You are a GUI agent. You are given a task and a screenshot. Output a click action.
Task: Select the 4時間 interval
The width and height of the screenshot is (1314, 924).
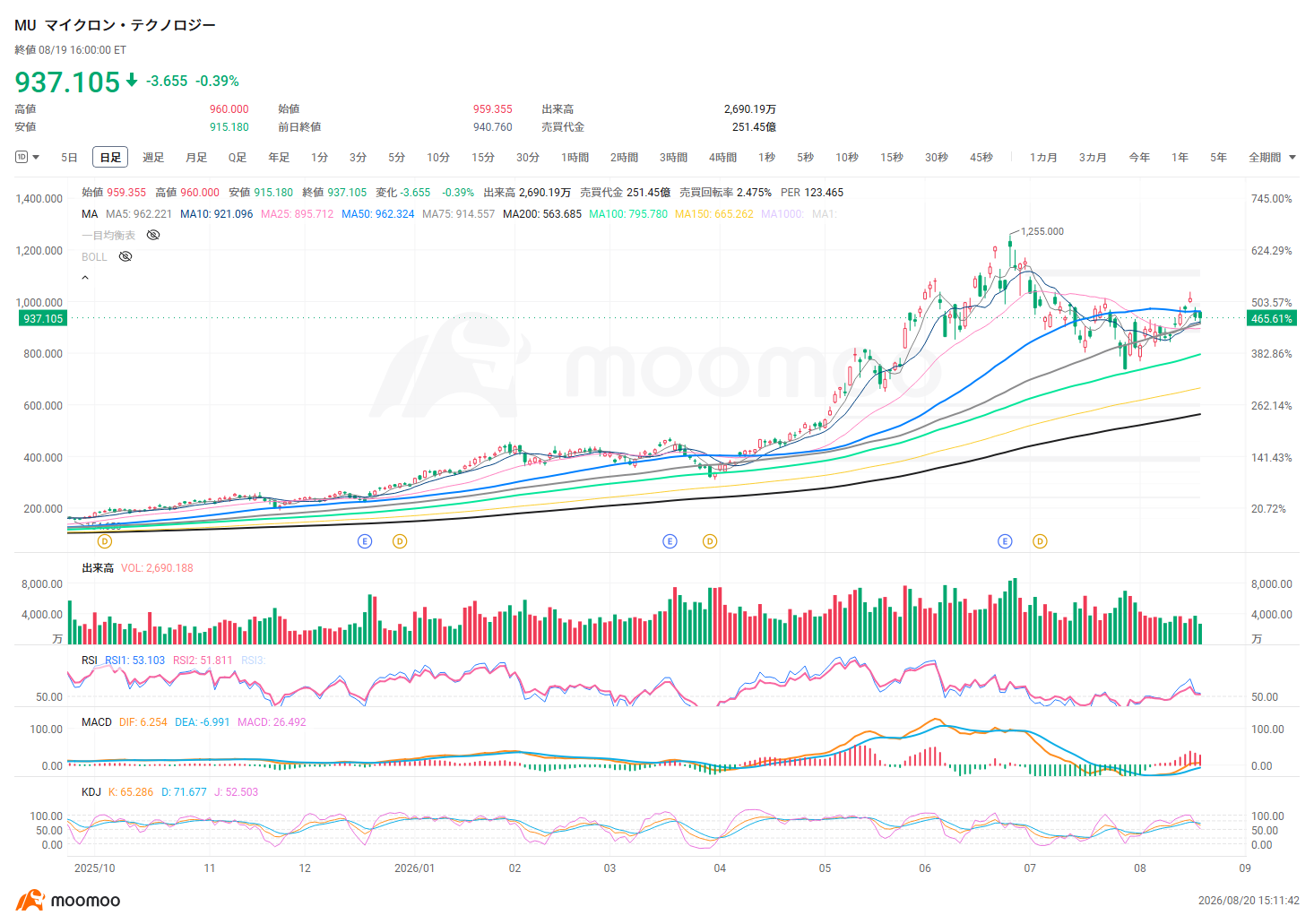pyautogui.click(x=723, y=158)
